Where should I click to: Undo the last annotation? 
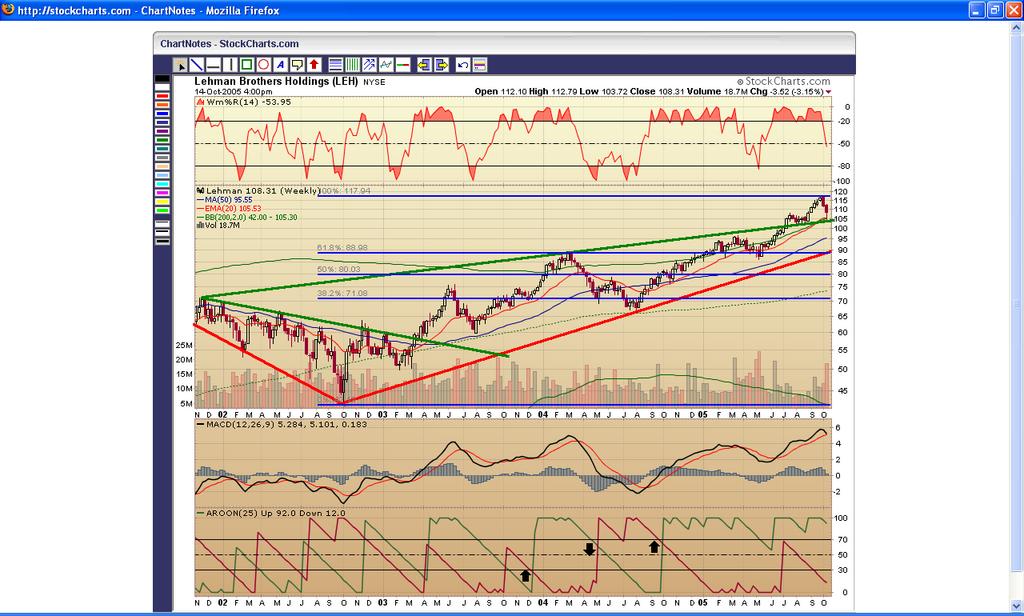pyautogui.click(x=462, y=65)
